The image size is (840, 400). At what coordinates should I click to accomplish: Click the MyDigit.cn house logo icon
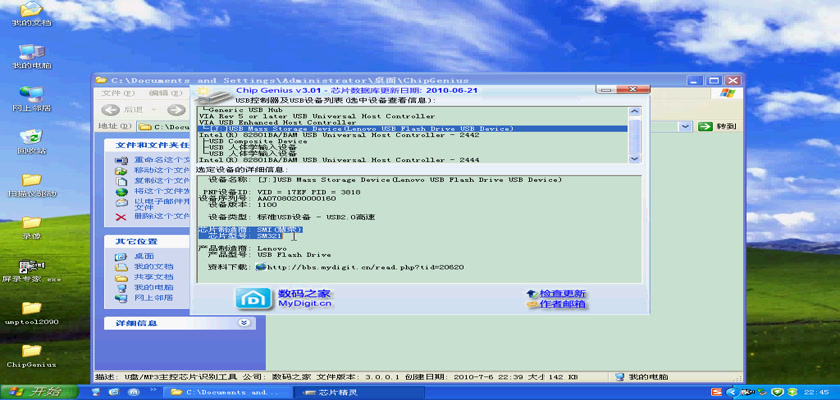click(254, 299)
